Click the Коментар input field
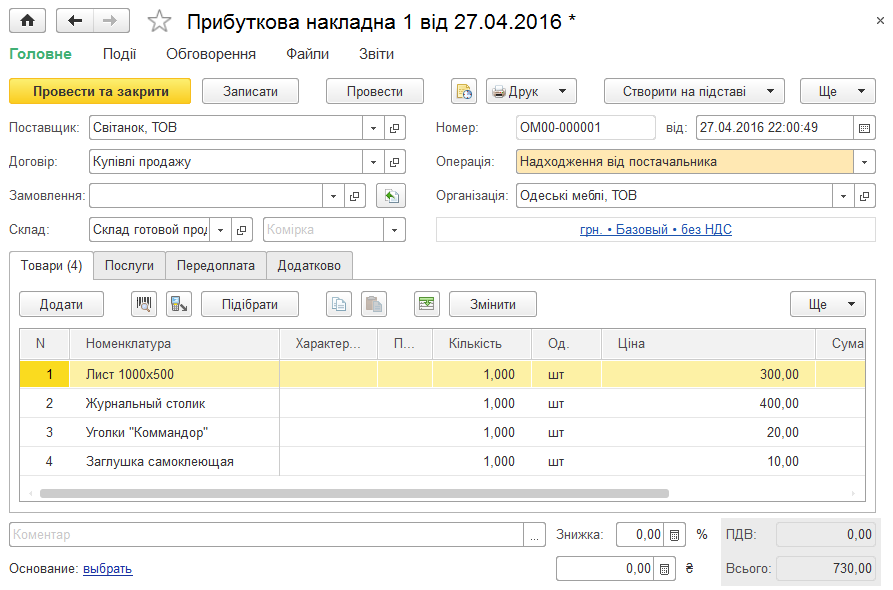This screenshot has height=590, width=893. click(267, 535)
